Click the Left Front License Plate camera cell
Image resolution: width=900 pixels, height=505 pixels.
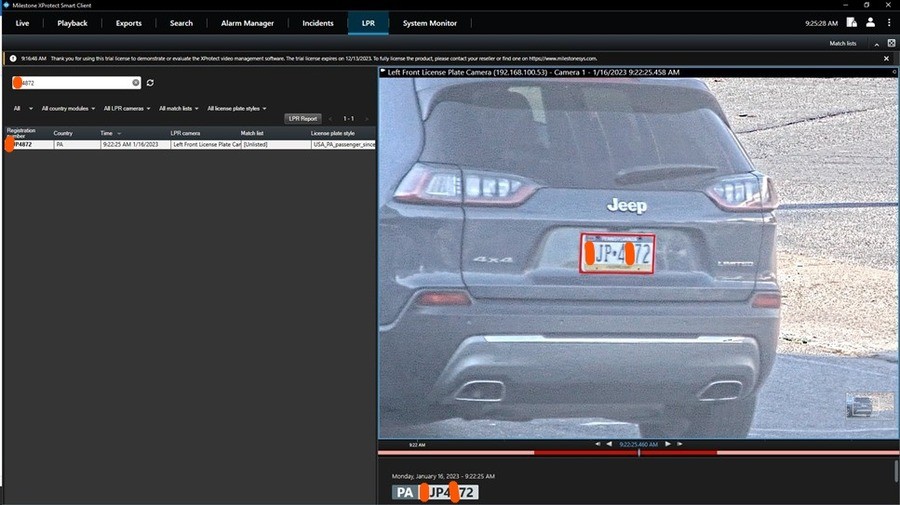tap(207, 145)
